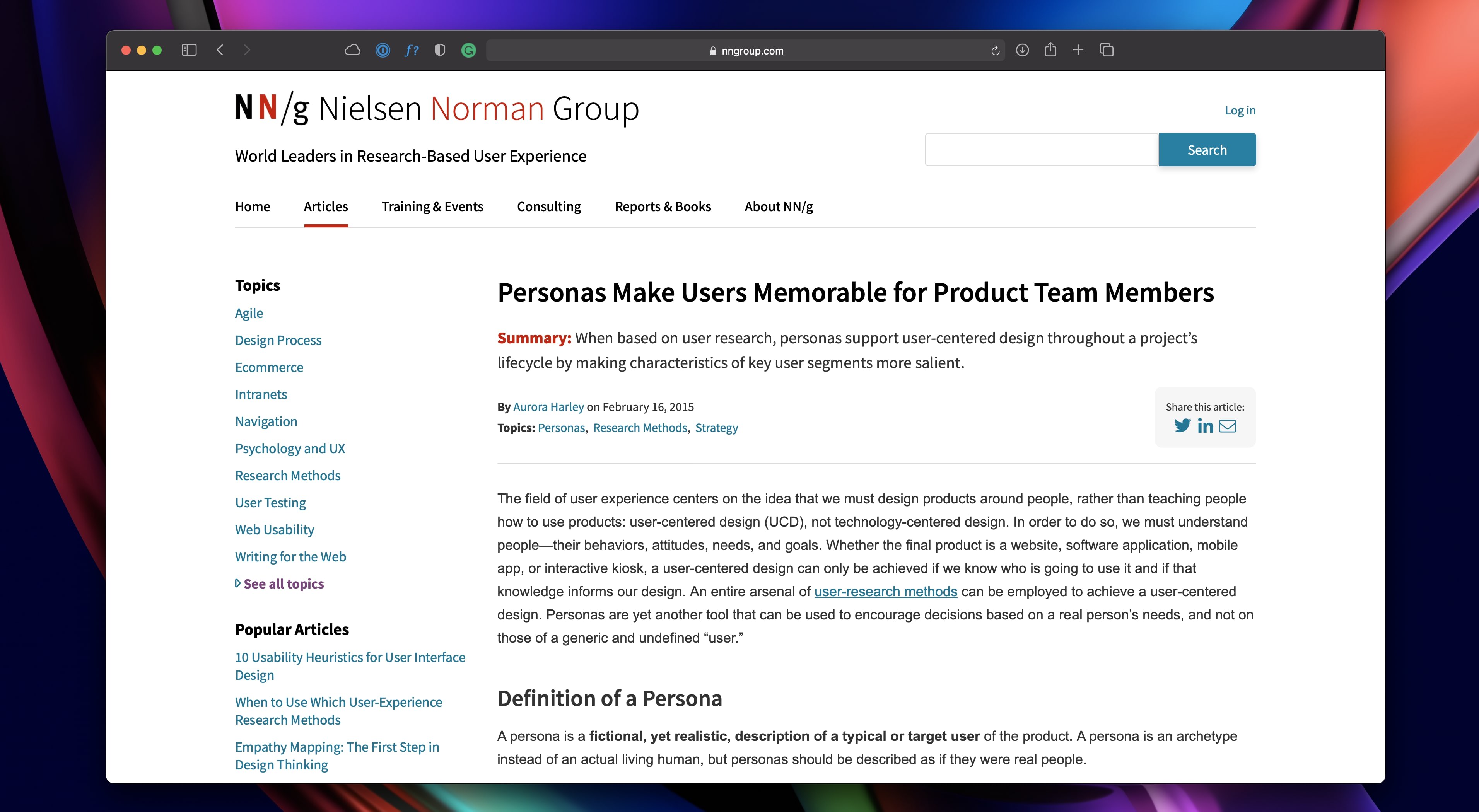Open the iCloud tabs cloud icon
This screenshot has height=812, width=1479.
pos(352,50)
